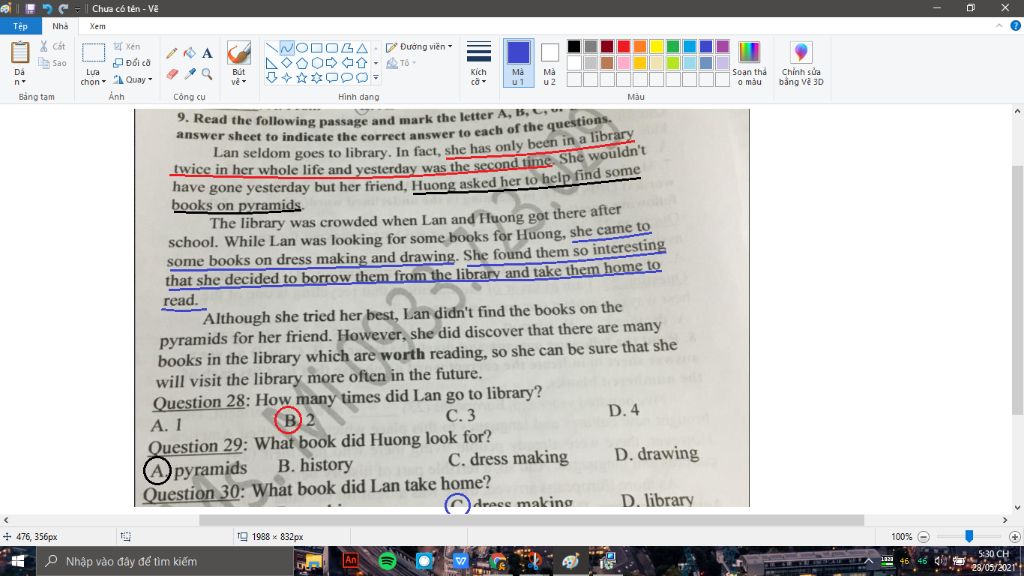Select the Fill with color bucket tool
Viewport: 1024px width, 576px height.
tap(189, 53)
